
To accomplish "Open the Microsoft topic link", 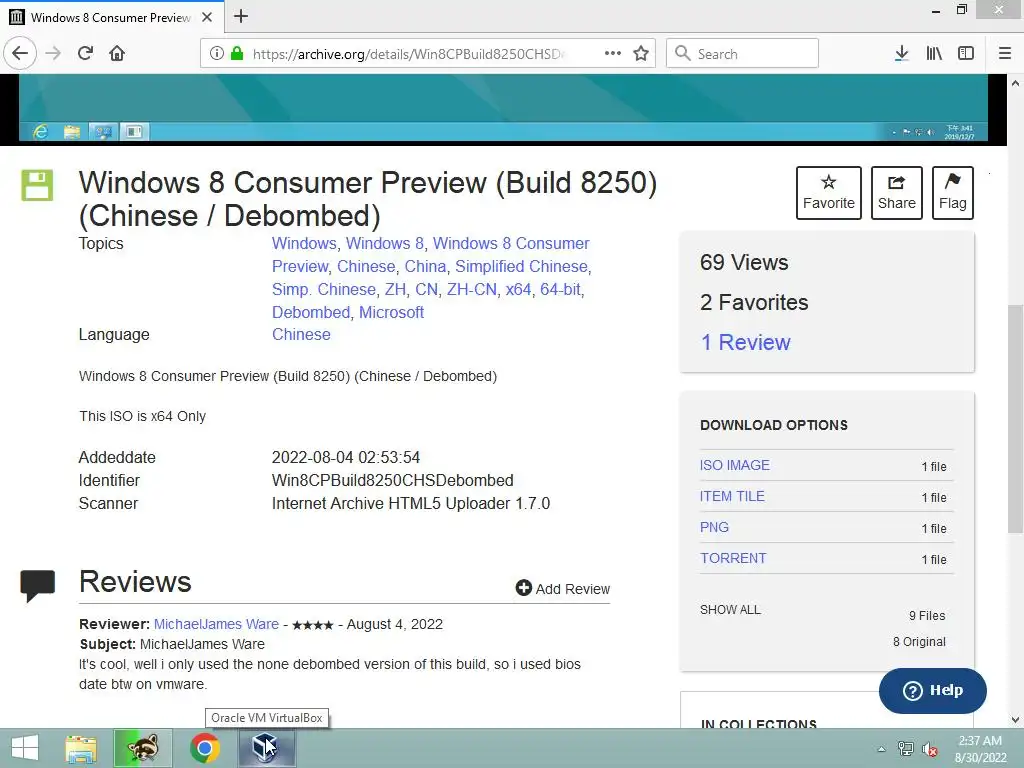I will coord(391,312).
